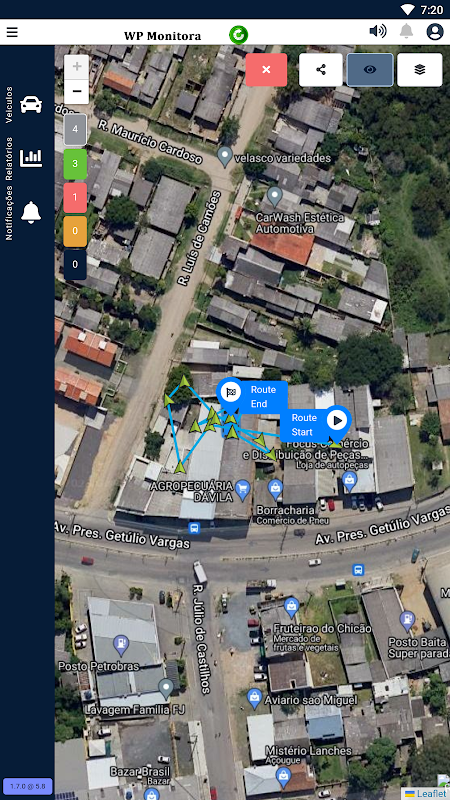Open notifications bell in top bar
The height and width of the screenshot is (800, 450).
coord(406,32)
